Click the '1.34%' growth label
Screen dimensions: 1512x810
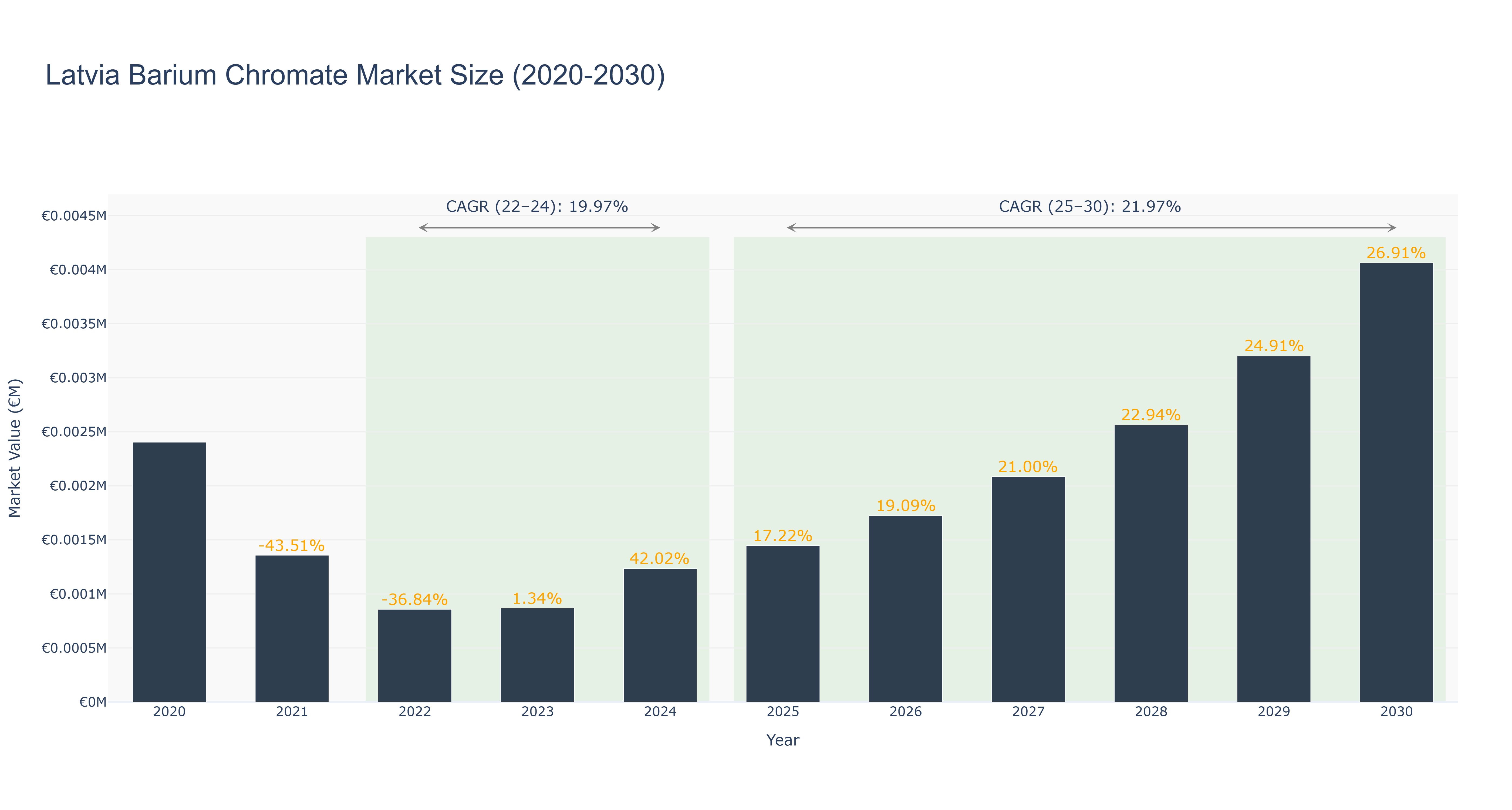[537, 598]
